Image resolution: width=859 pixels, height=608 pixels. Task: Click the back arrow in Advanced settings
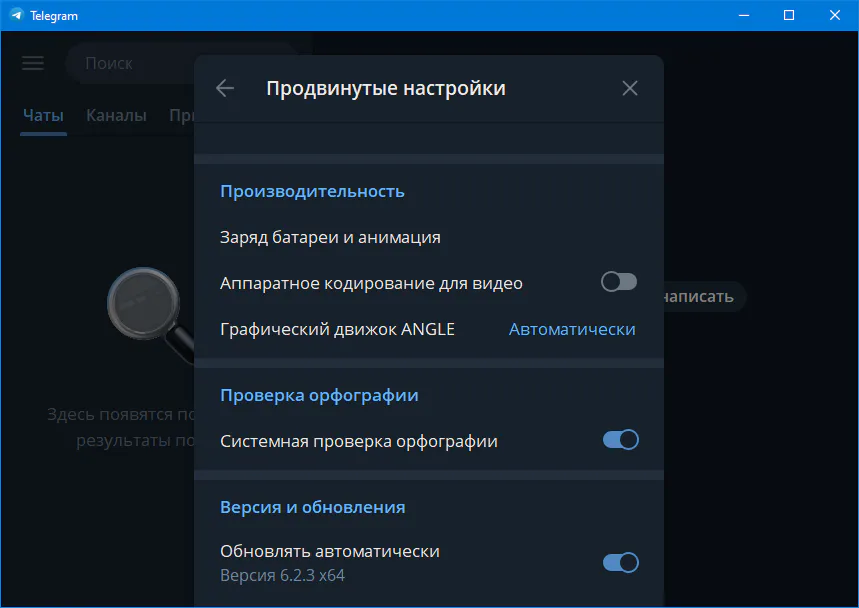coord(225,88)
